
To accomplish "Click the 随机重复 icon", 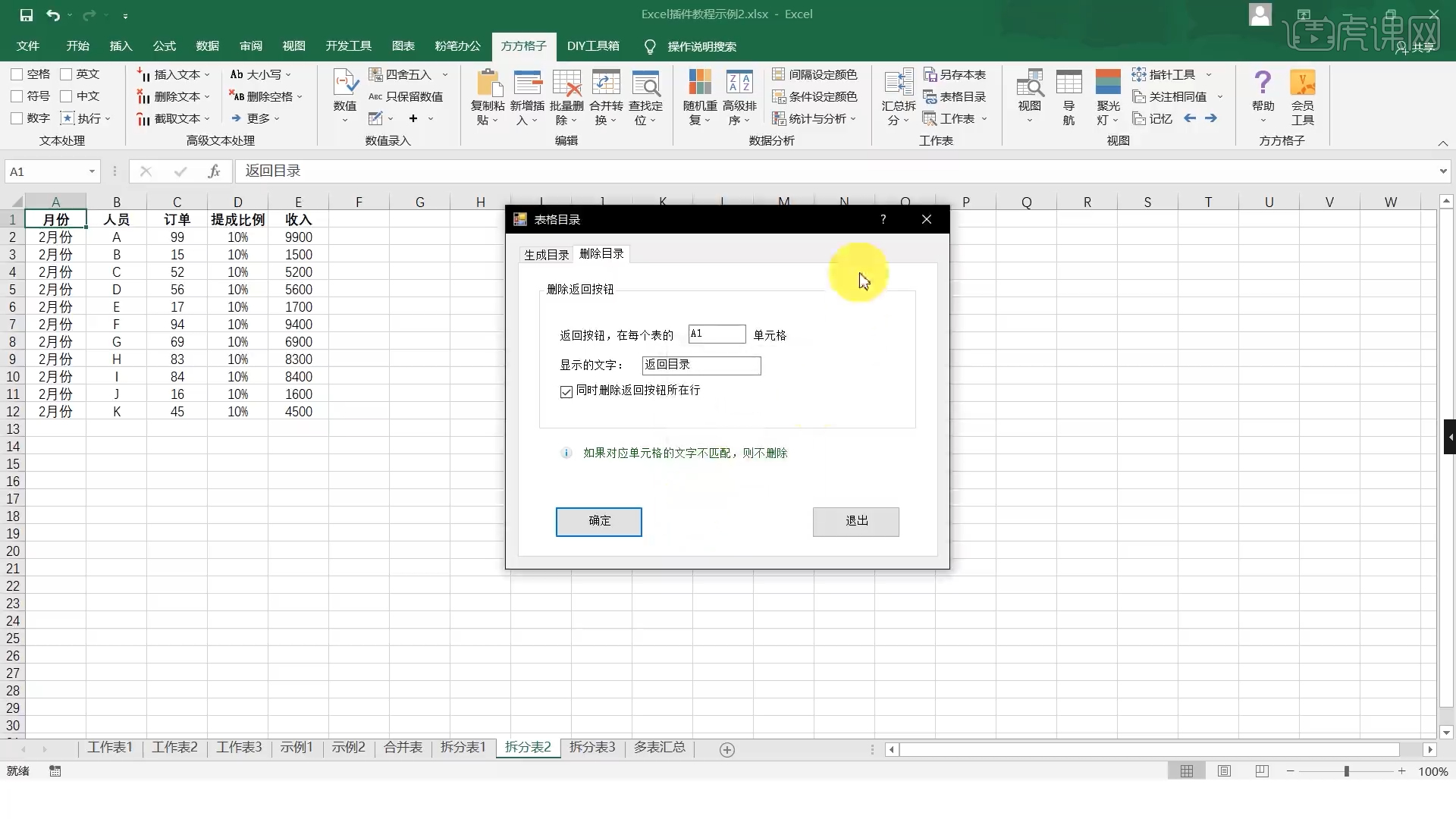I will [x=700, y=83].
